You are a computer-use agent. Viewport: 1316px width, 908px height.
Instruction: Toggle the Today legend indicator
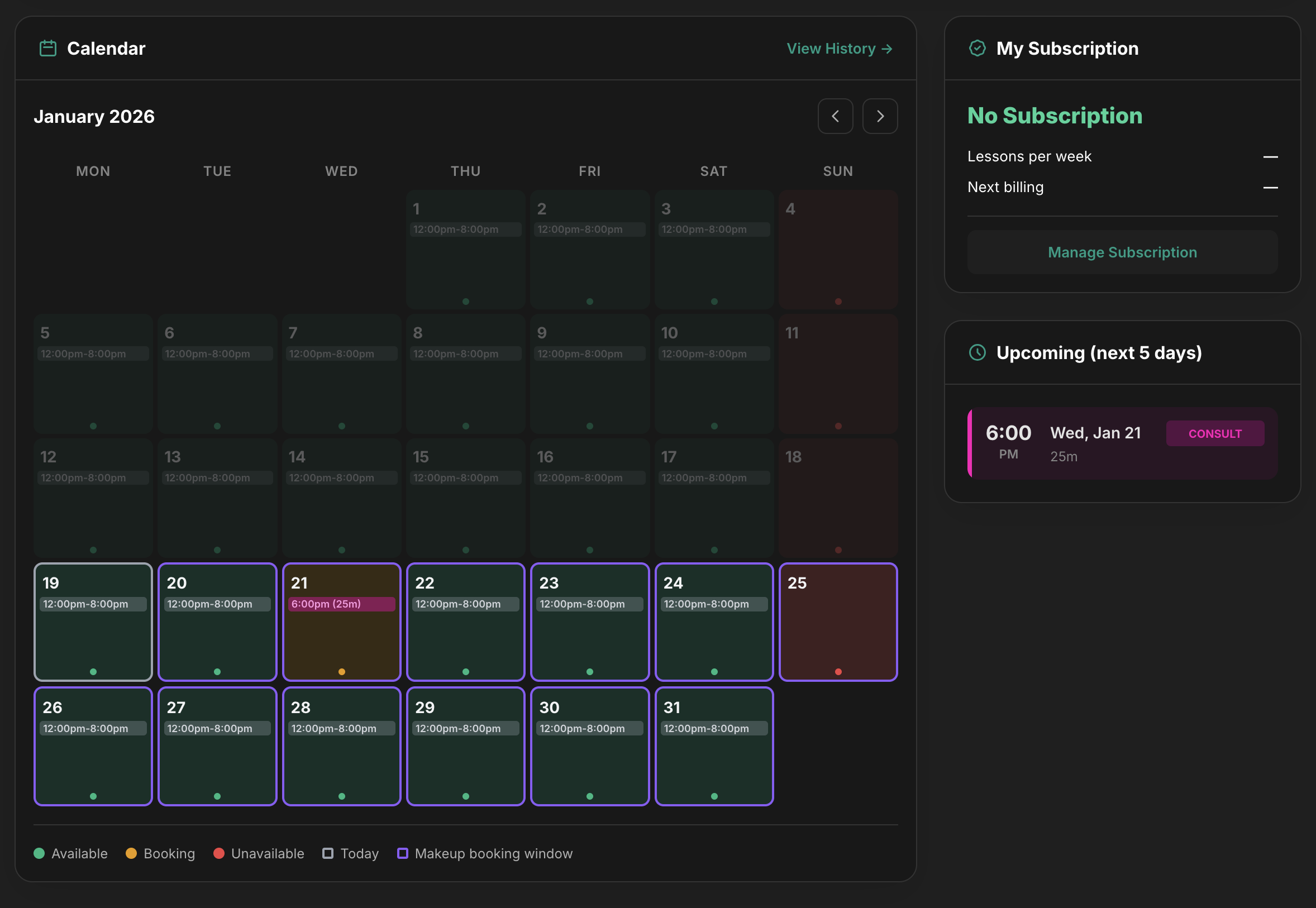click(350, 853)
